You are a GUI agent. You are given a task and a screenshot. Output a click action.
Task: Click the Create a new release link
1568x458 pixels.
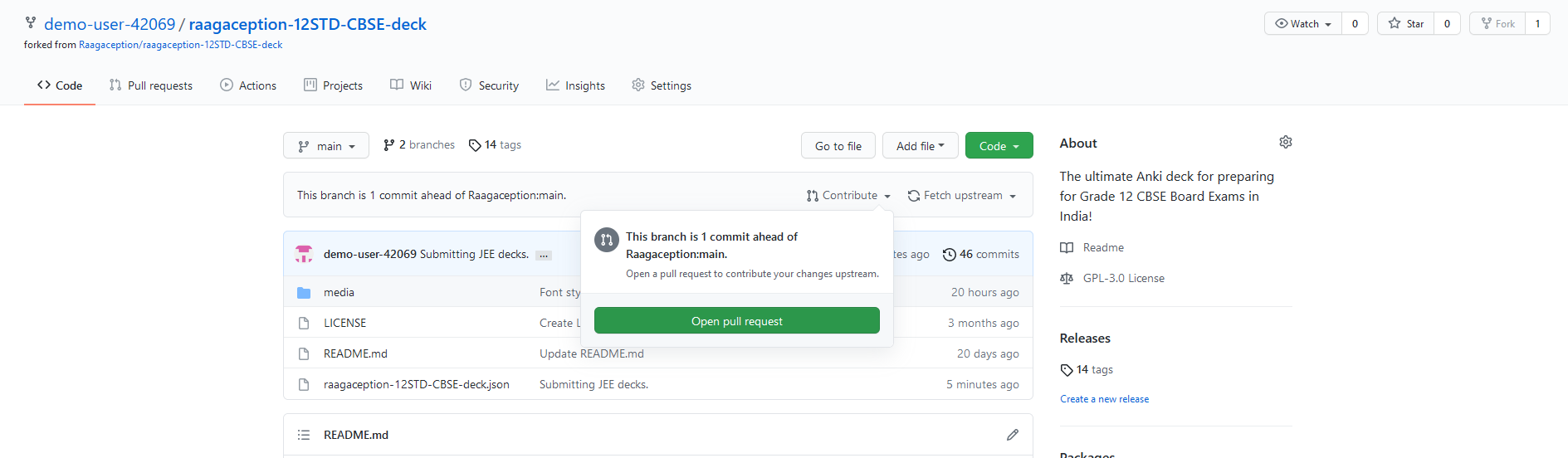pos(1104,399)
